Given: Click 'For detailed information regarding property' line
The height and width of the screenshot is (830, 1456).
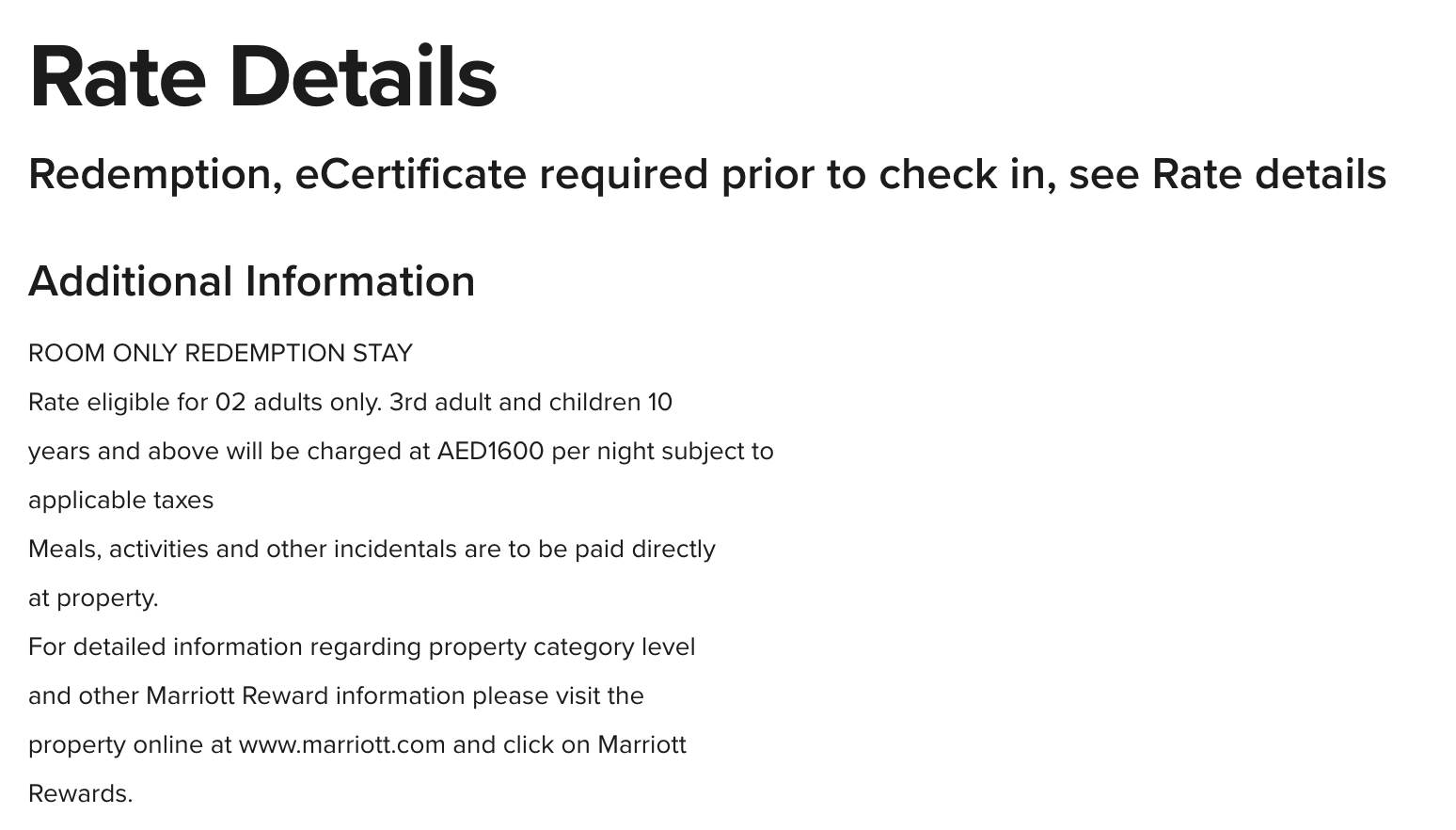Looking at the screenshot, I should click(361, 647).
